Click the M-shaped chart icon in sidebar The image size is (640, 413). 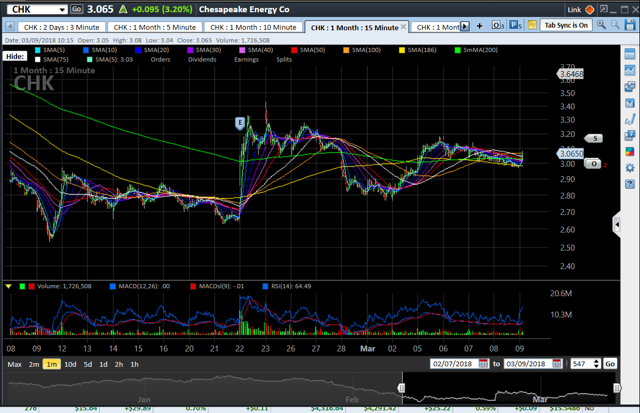tap(630, 103)
